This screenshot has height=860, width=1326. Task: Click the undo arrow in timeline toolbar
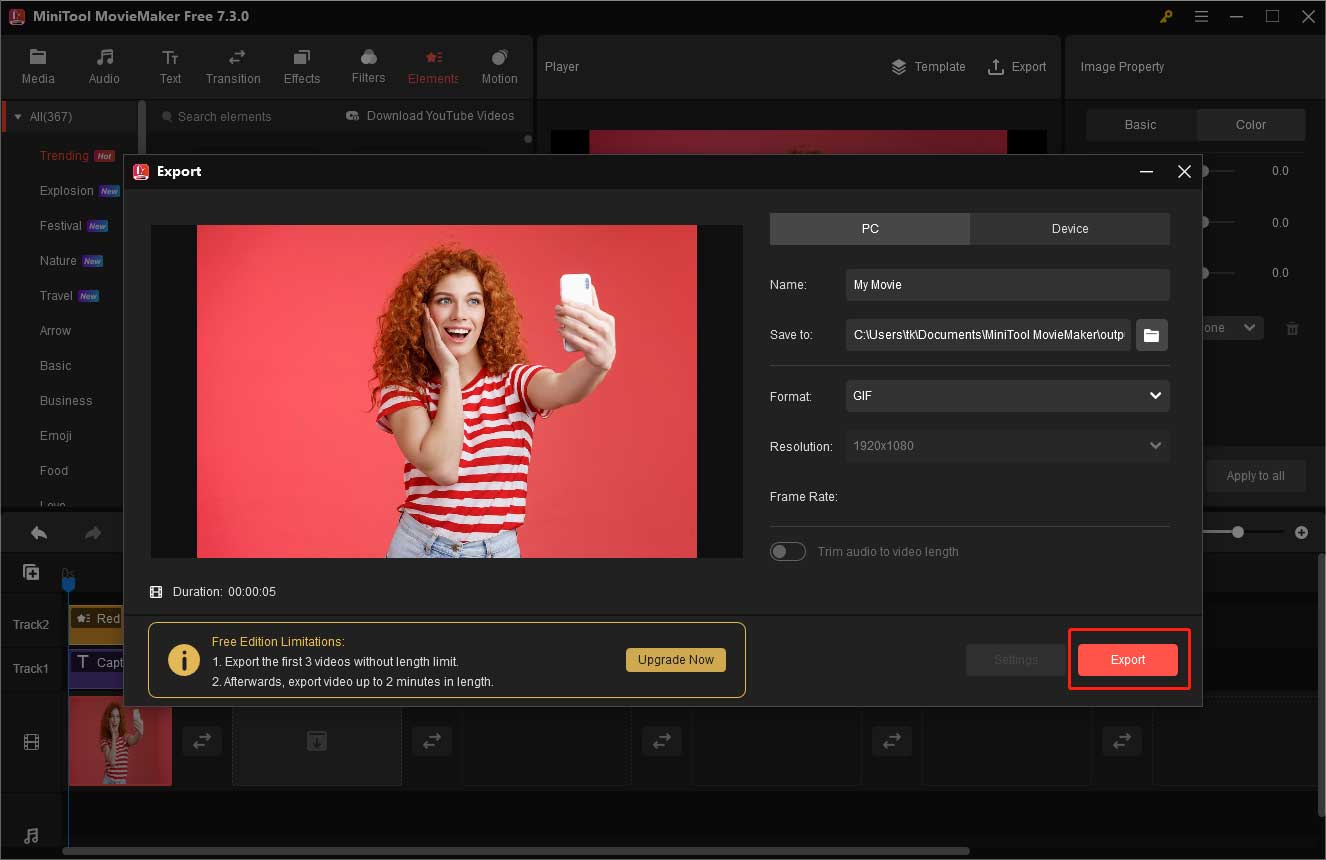(39, 533)
